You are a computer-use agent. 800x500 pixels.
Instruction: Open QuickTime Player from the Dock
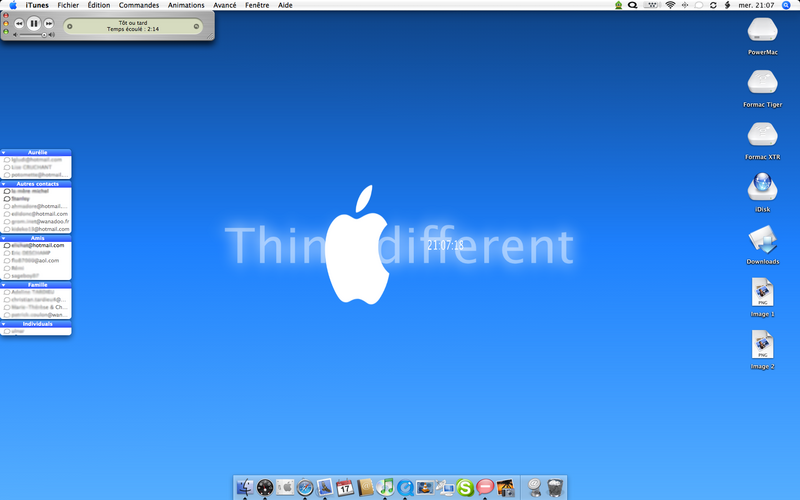tap(405, 488)
